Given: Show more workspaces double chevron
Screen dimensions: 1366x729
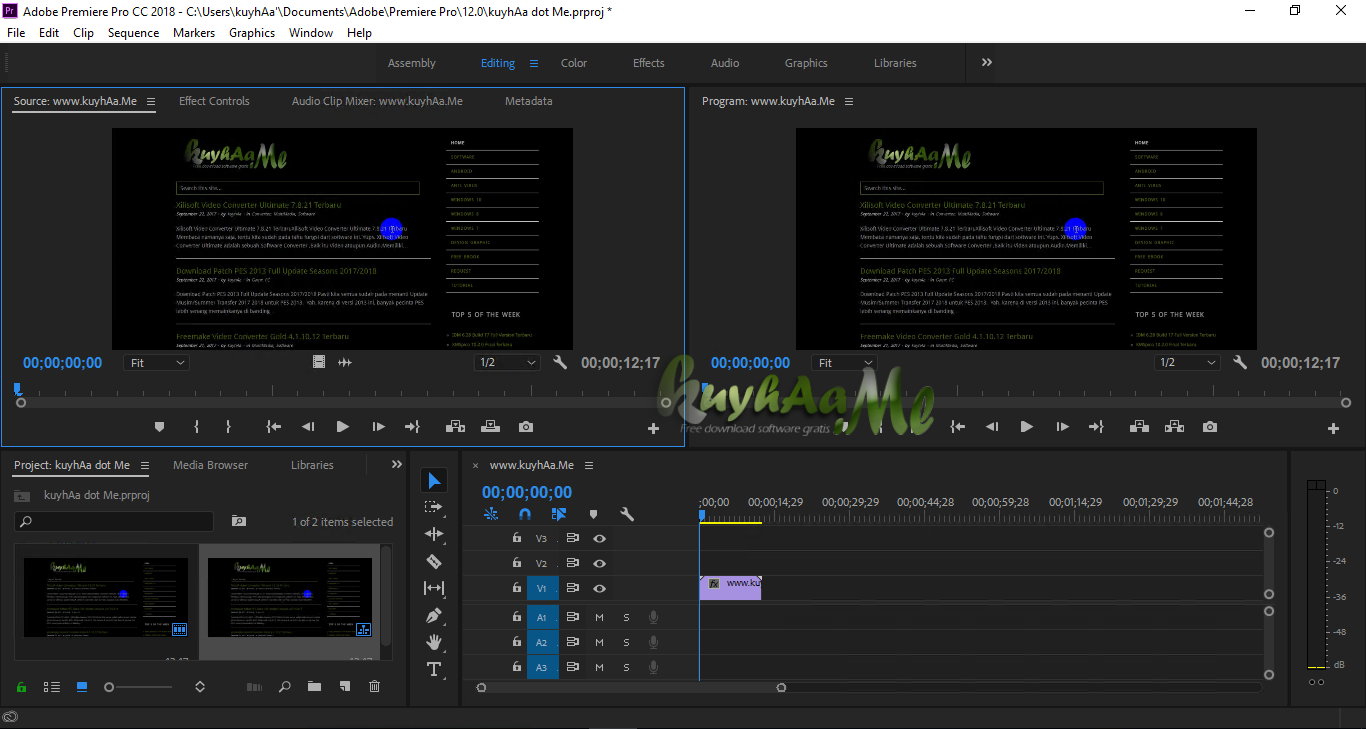Looking at the screenshot, I should point(987,62).
